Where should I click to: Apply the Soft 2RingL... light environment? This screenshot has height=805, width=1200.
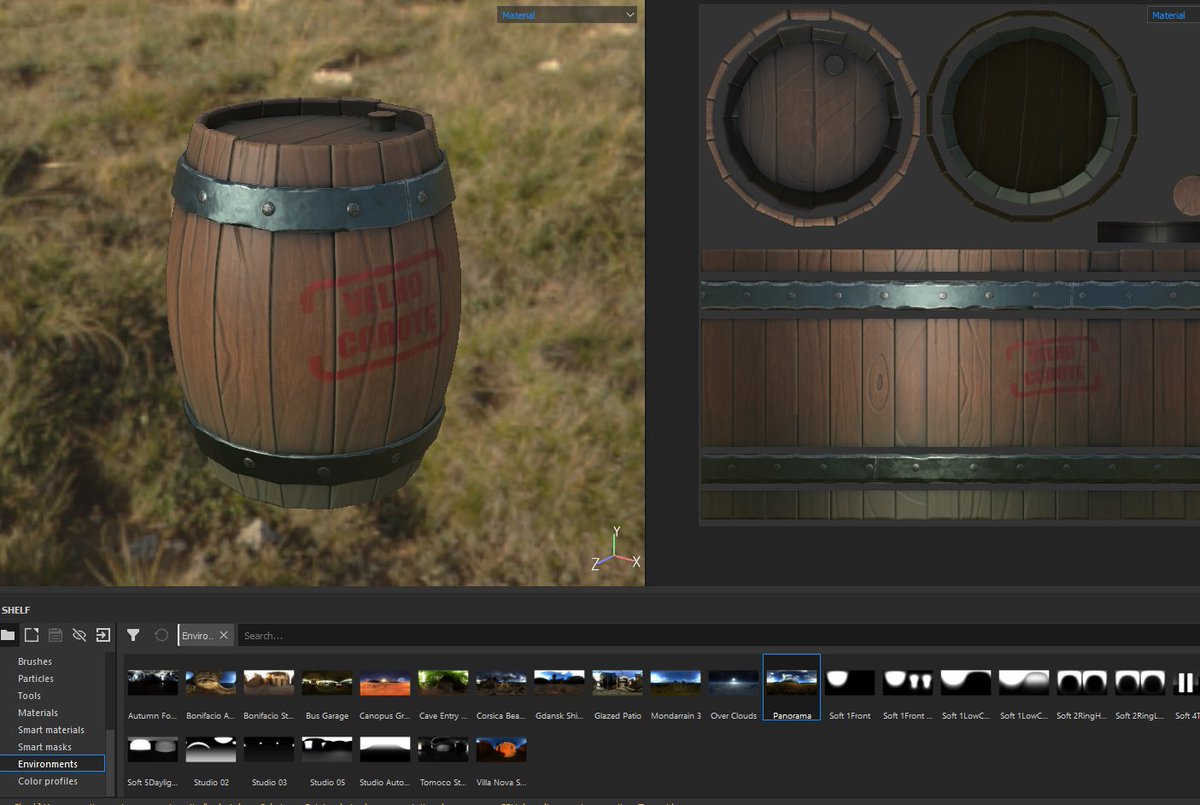click(1139, 683)
